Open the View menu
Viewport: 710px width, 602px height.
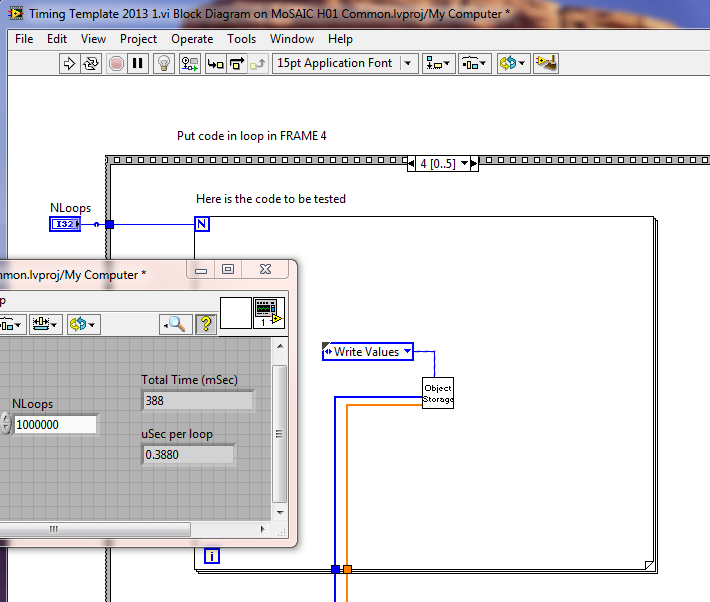pyautogui.click(x=93, y=39)
